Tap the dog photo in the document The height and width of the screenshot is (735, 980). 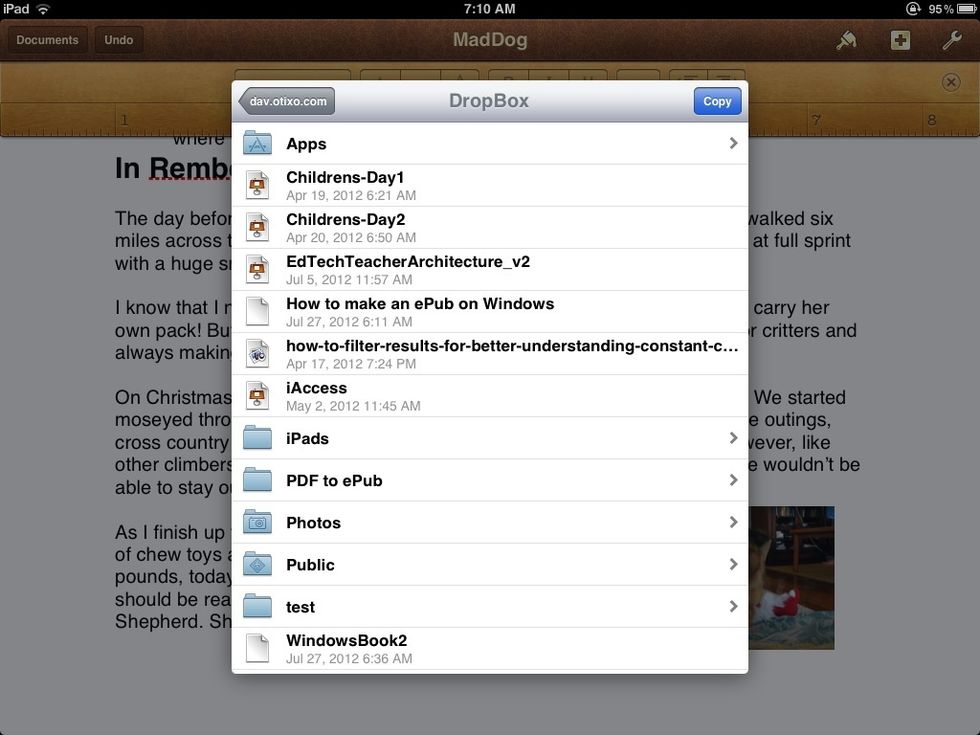pos(791,578)
